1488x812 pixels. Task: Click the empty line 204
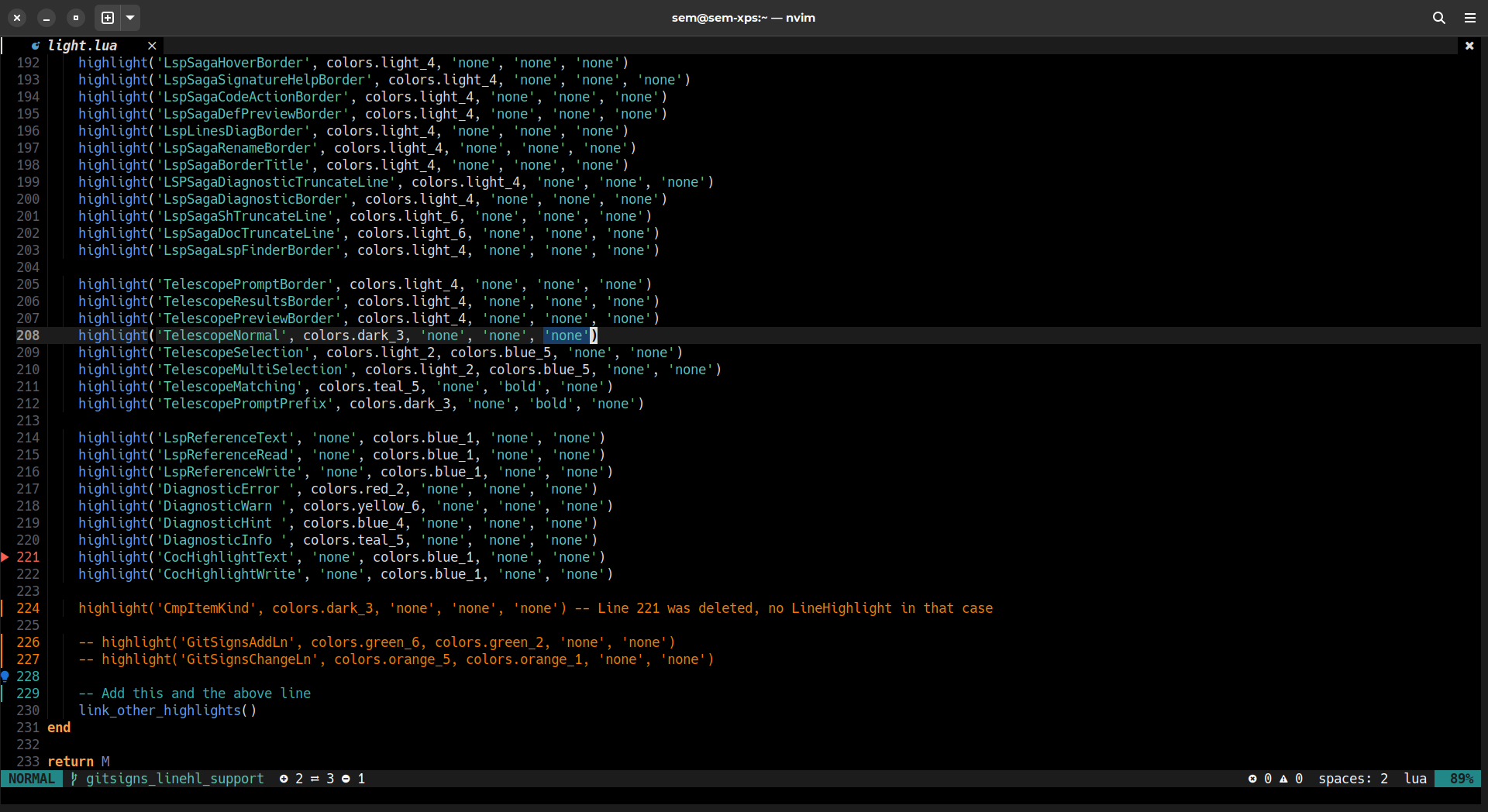pos(763,267)
